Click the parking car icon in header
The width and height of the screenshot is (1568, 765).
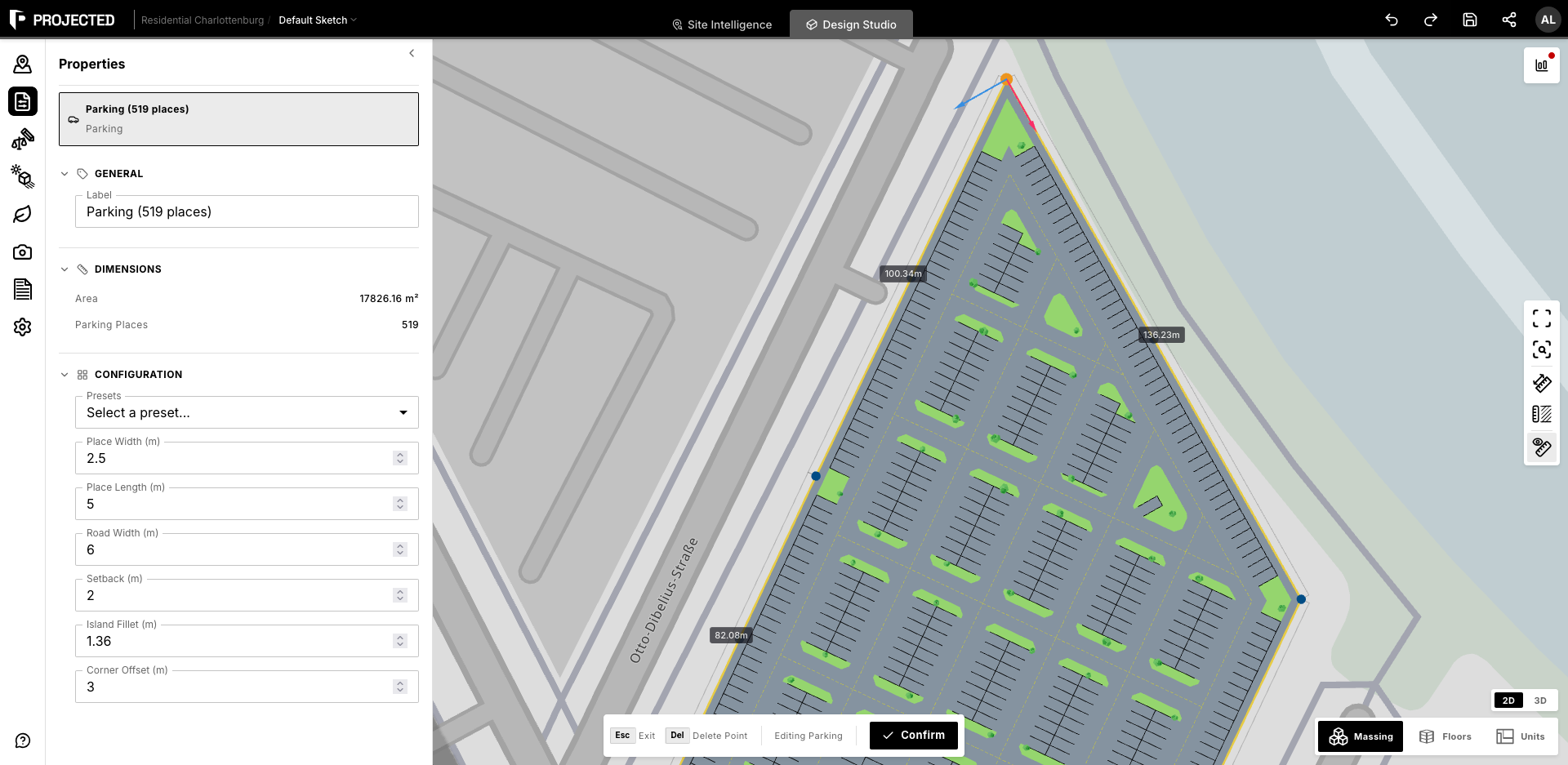coord(73,119)
